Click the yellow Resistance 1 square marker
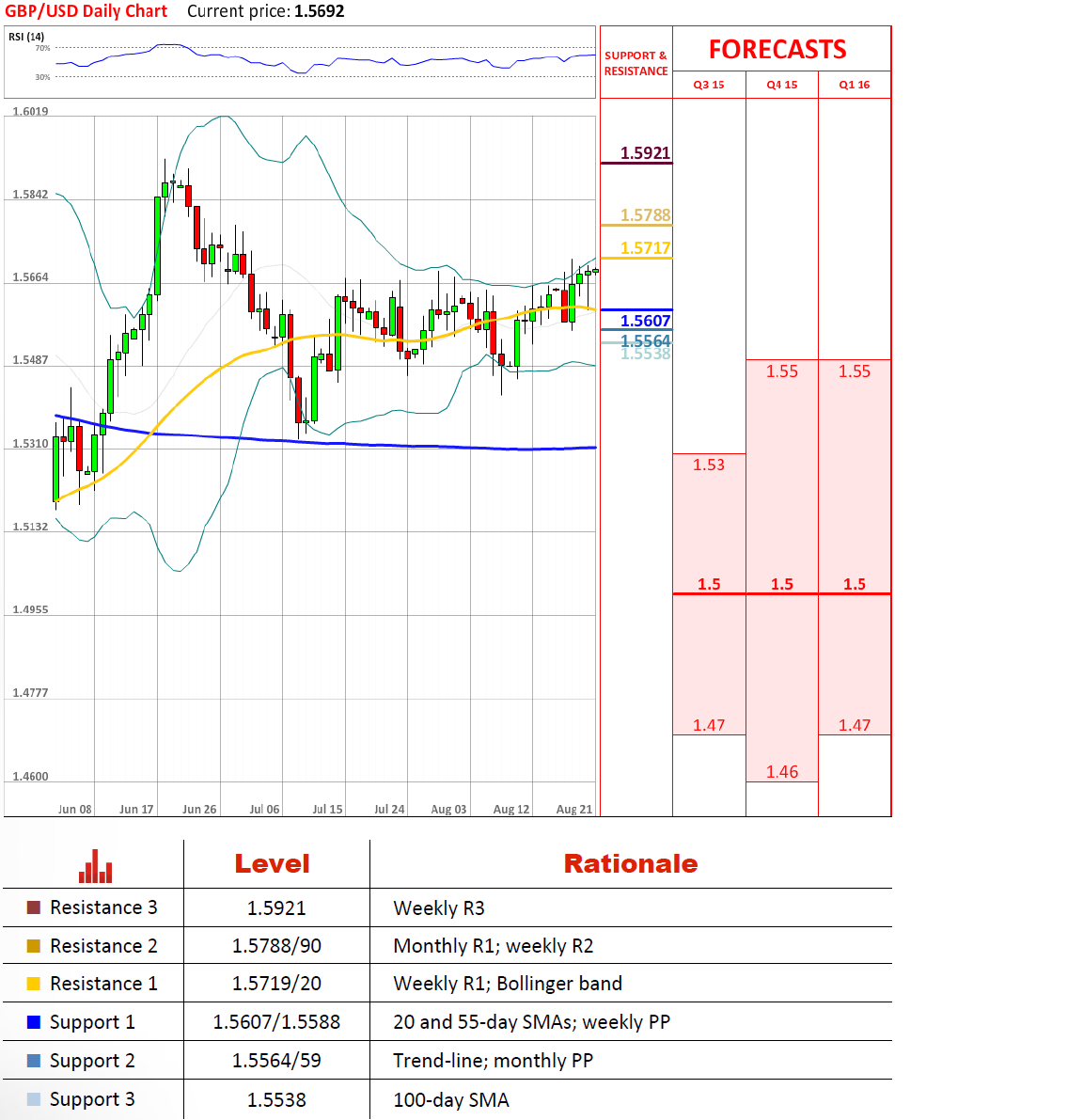Image resolution: width=1083 pixels, height=1120 pixels. pos(34,984)
